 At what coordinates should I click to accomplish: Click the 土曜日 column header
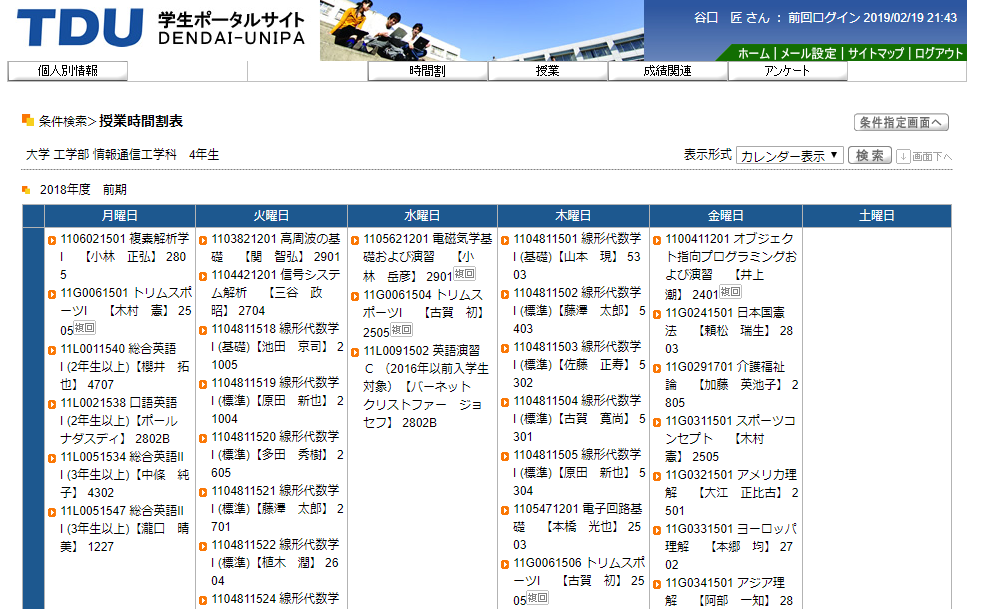click(877, 216)
